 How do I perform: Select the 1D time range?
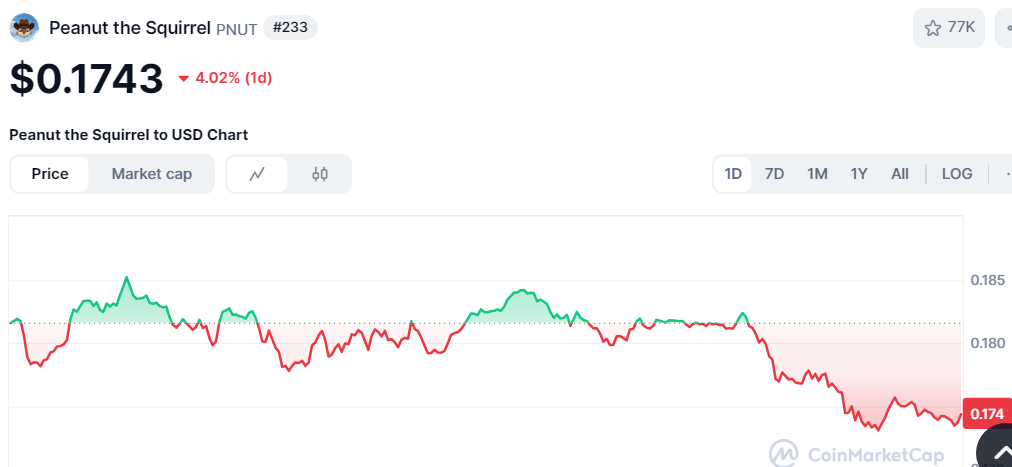(733, 174)
